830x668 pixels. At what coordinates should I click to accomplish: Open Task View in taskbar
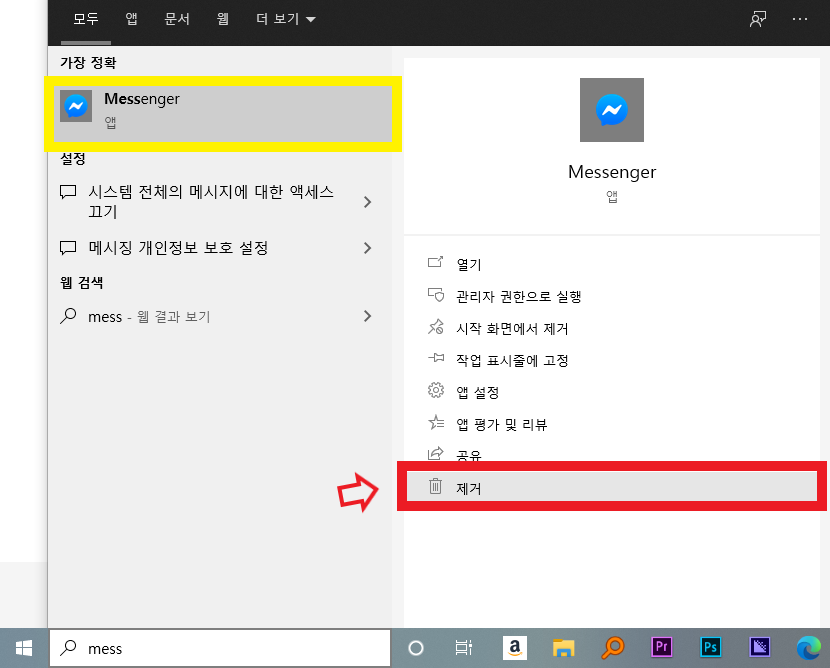[x=464, y=648]
